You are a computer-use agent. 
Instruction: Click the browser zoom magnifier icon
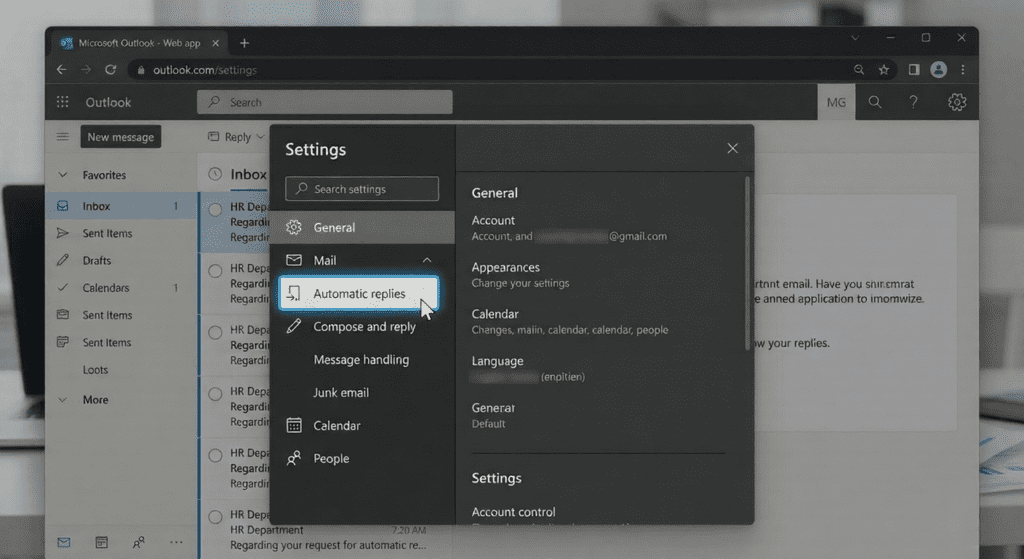(x=859, y=69)
